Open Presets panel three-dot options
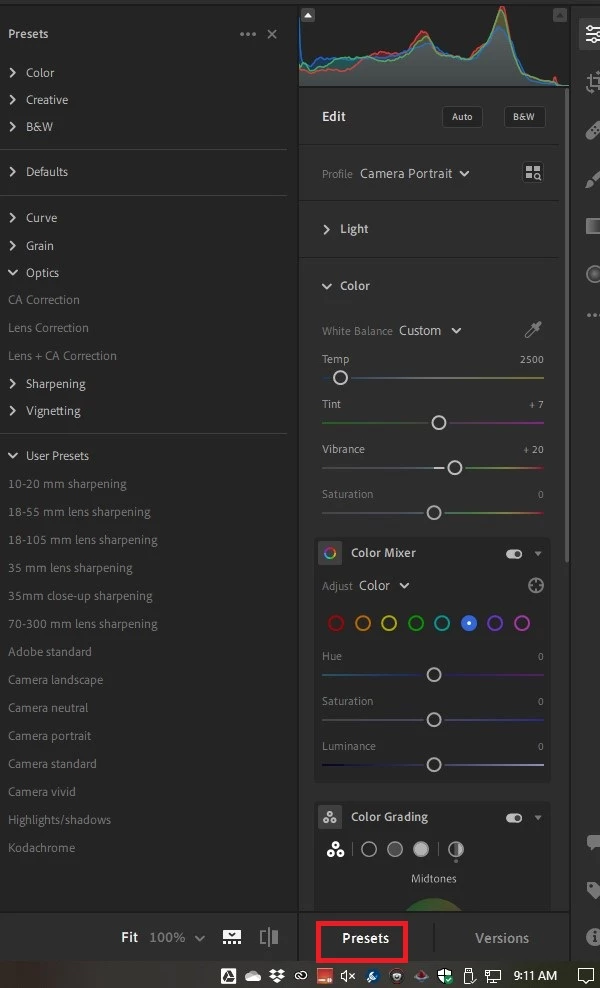The image size is (600, 988). 248,34
